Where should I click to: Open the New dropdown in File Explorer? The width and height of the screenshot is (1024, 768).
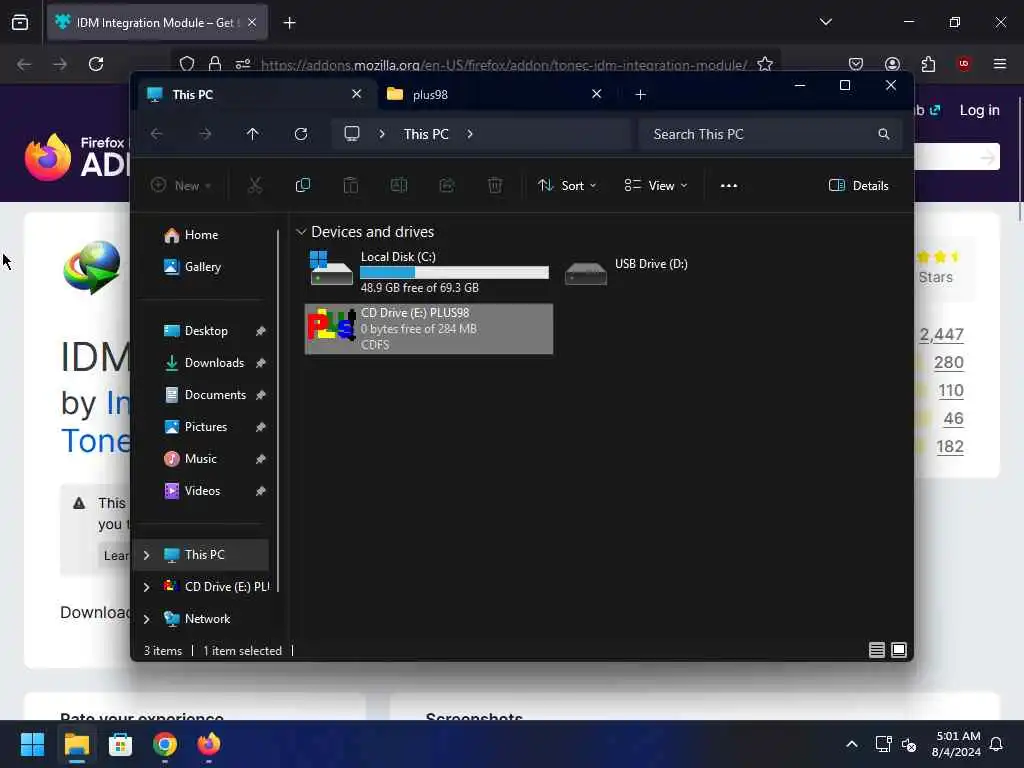(181, 185)
